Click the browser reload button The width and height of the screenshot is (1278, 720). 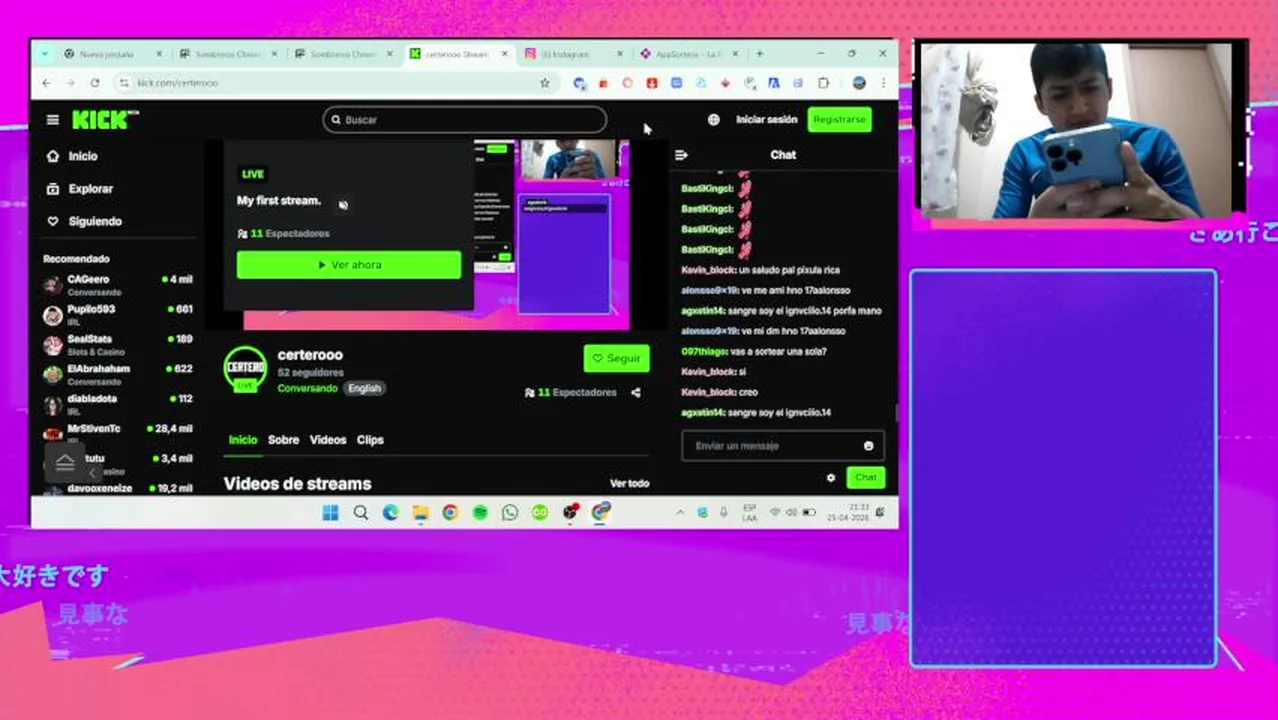[95, 83]
